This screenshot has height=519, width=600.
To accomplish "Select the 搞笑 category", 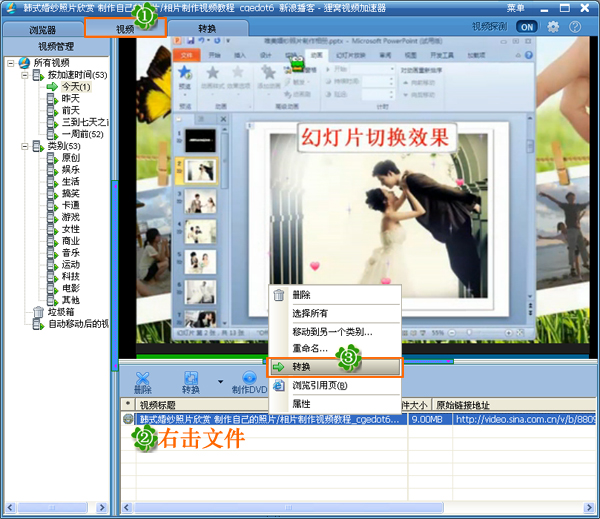I will point(71,193).
